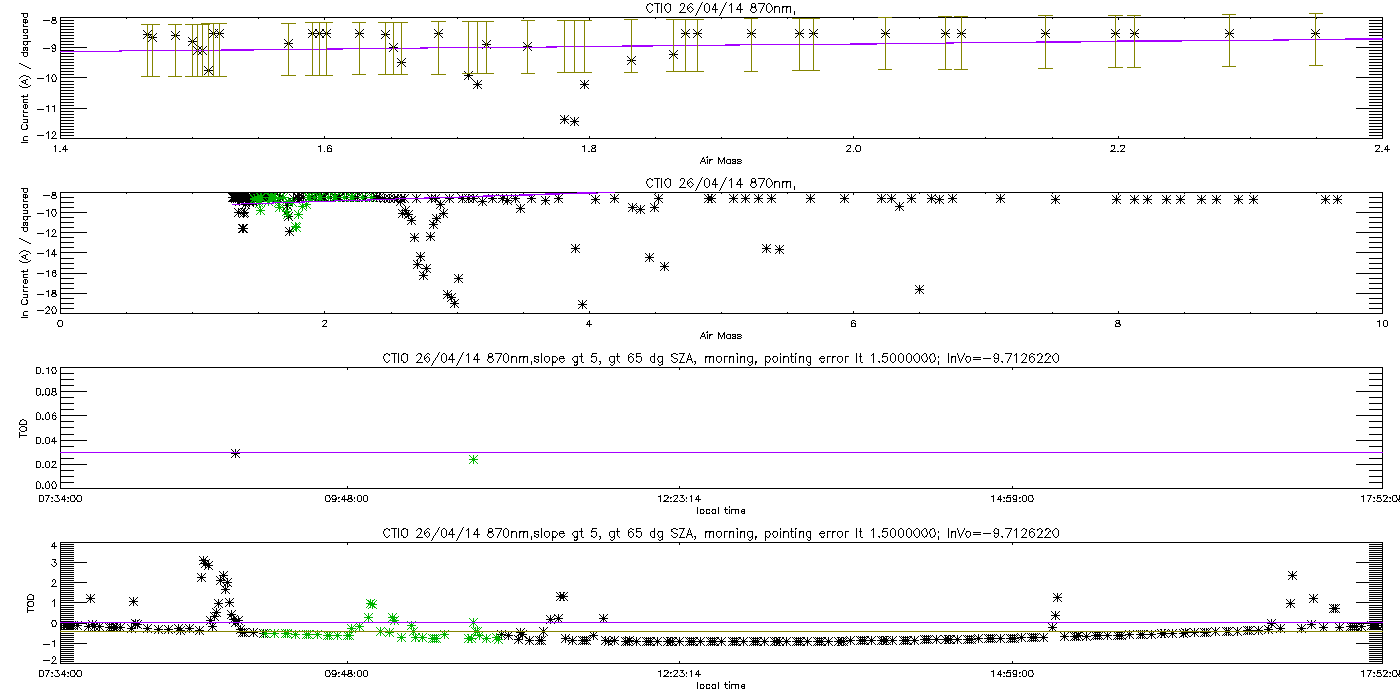Click the highest peak point in bottom TOD plot
The height and width of the screenshot is (700, 1400).
pyautogui.click(x=203, y=561)
